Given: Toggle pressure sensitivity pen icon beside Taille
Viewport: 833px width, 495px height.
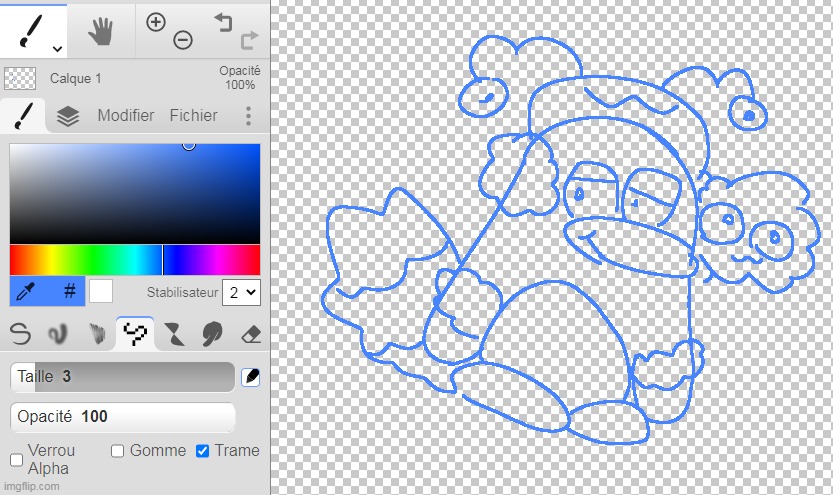Looking at the screenshot, I should 250,377.
